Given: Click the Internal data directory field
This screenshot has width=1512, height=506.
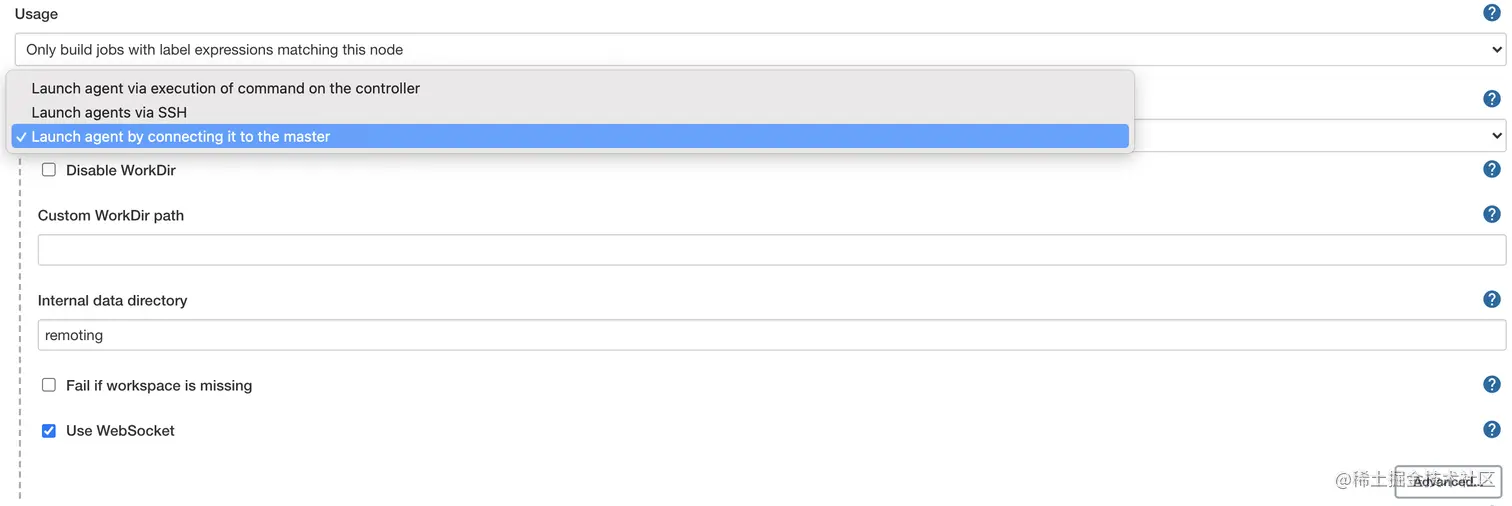Looking at the screenshot, I should click(771, 335).
